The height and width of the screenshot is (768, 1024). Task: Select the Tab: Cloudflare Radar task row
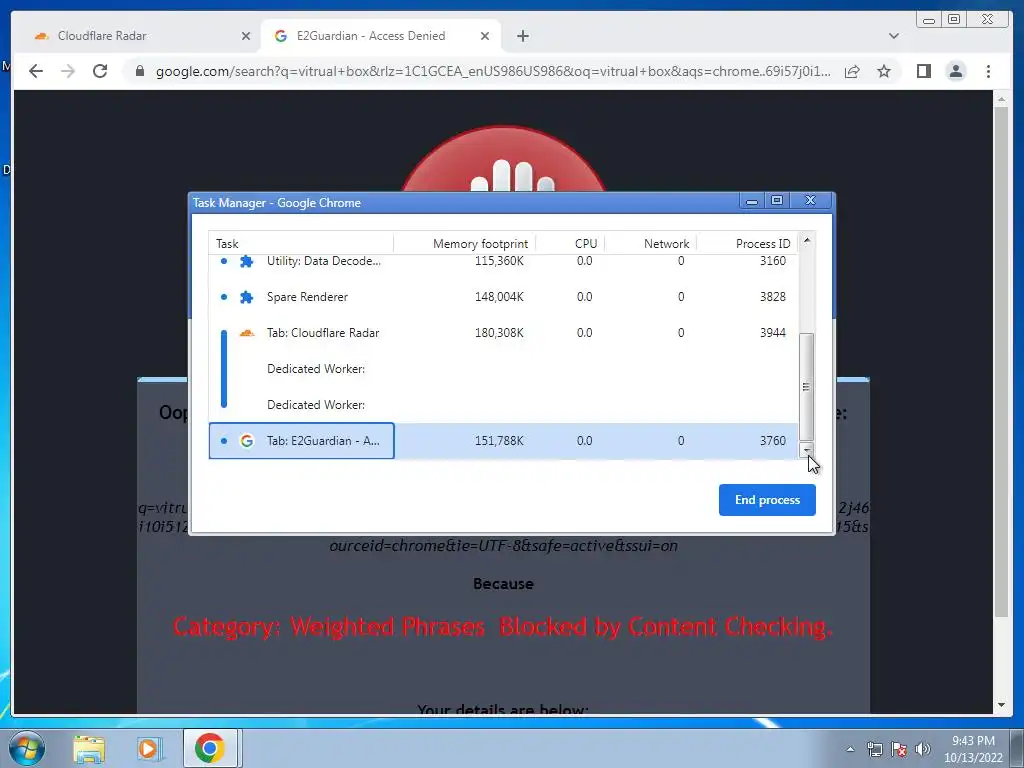[504, 332]
